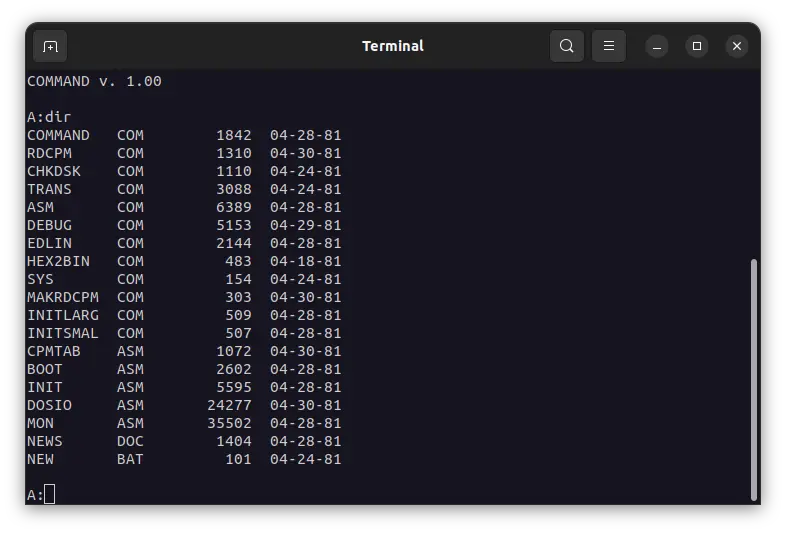
Task: Click the BAT extension of NEW file
Action: pyautogui.click(x=130, y=459)
